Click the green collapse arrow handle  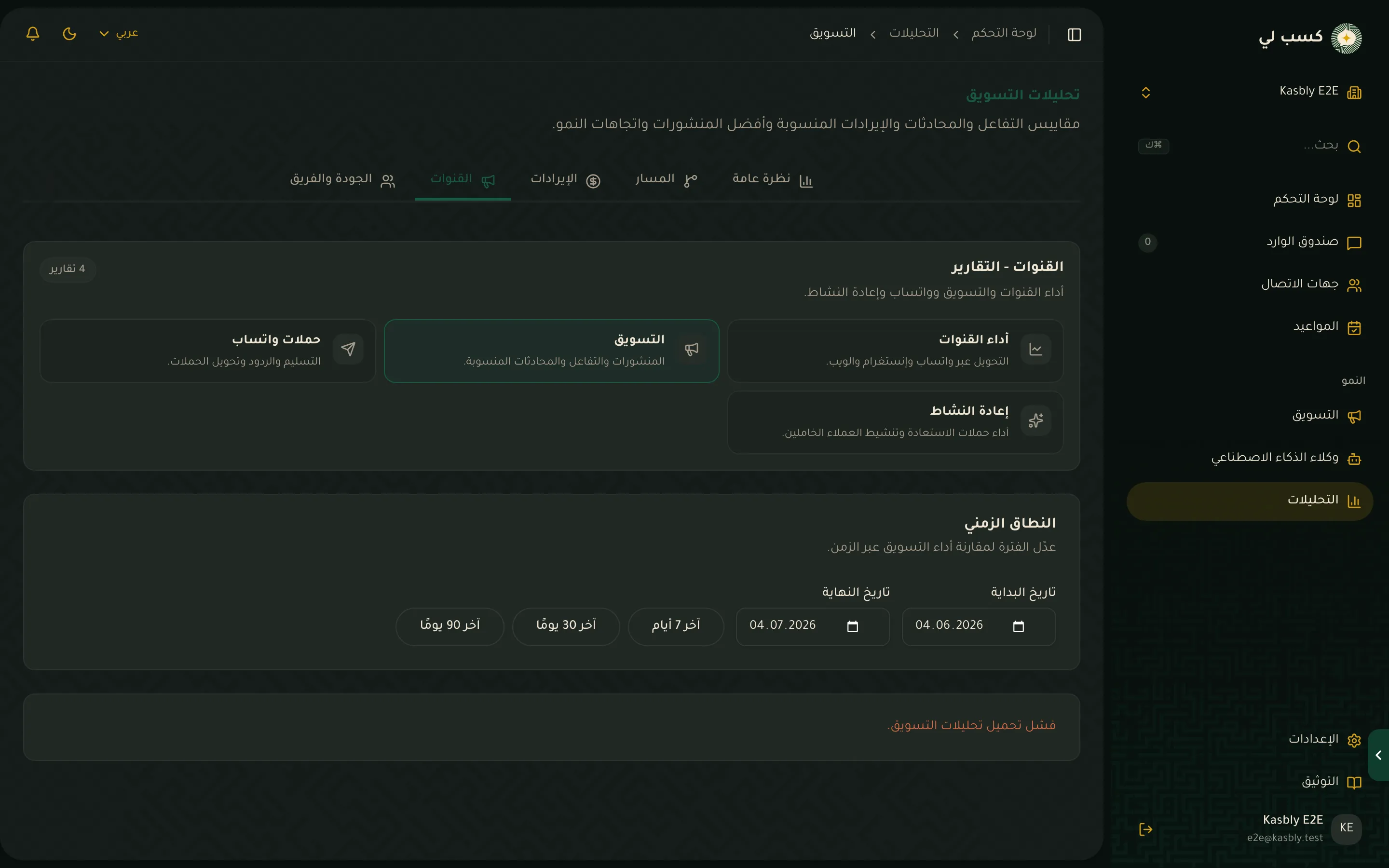(1379, 755)
